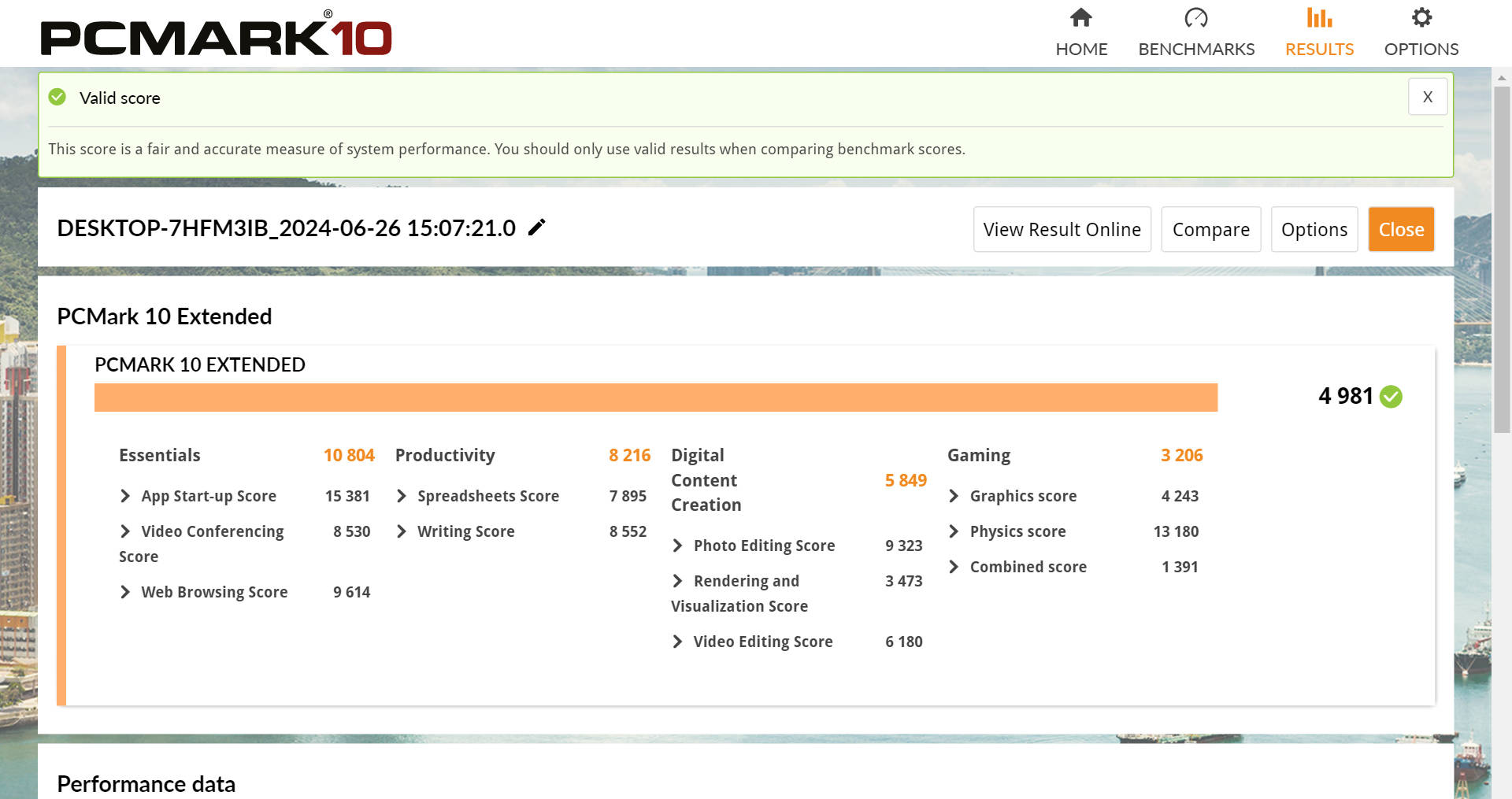
Task: Click green check beside 4 981 score
Action: (1392, 396)
